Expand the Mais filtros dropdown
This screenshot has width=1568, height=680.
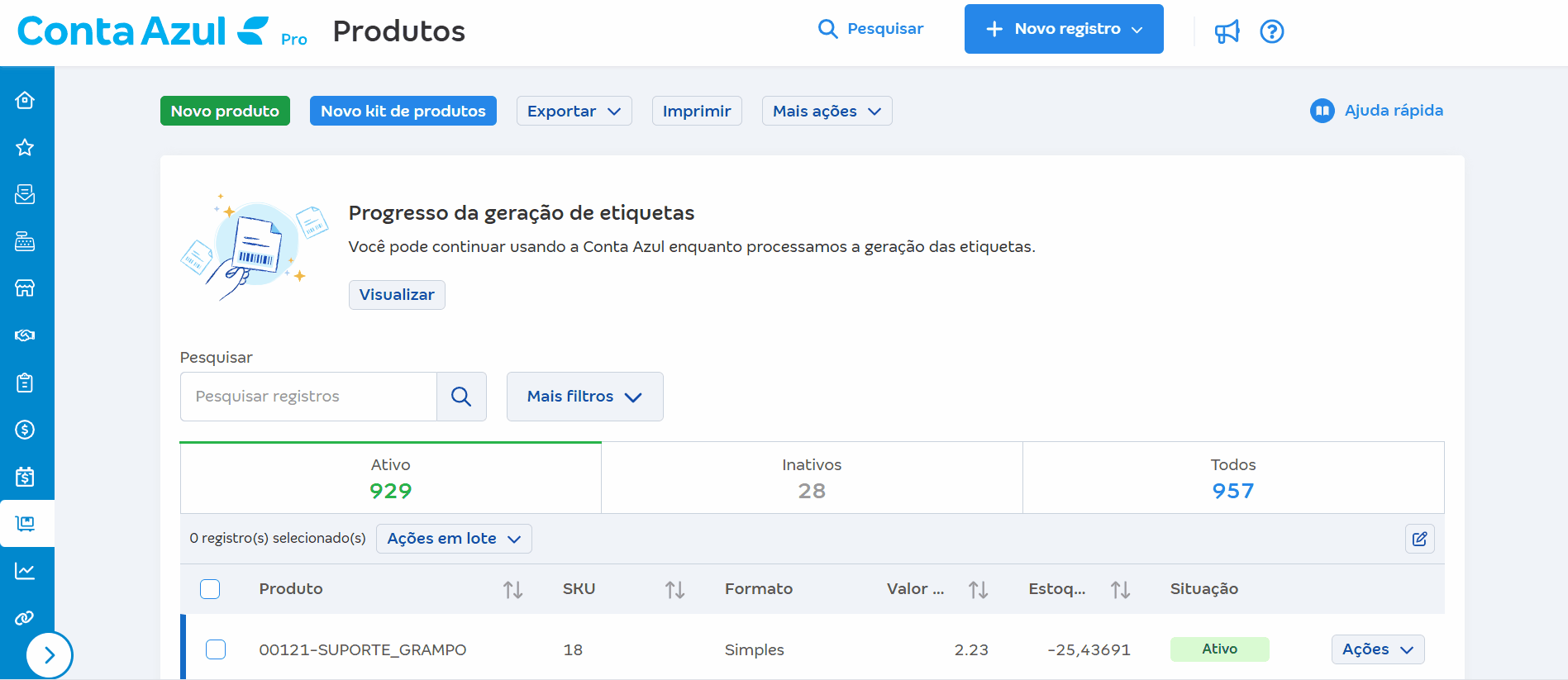point(584,397)
